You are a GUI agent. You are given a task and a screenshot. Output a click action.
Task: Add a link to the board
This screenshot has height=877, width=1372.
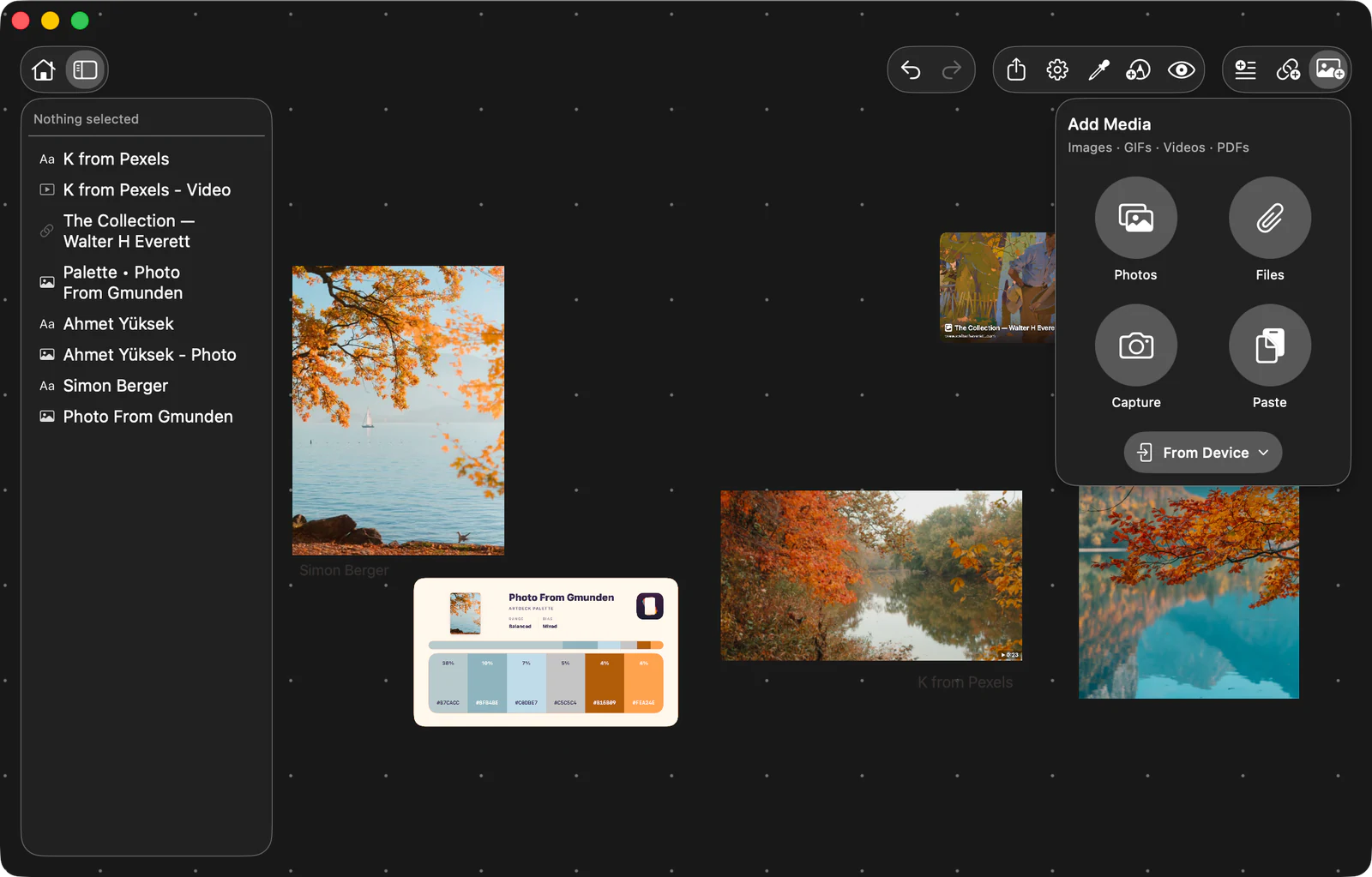[x=1288, y=69]
